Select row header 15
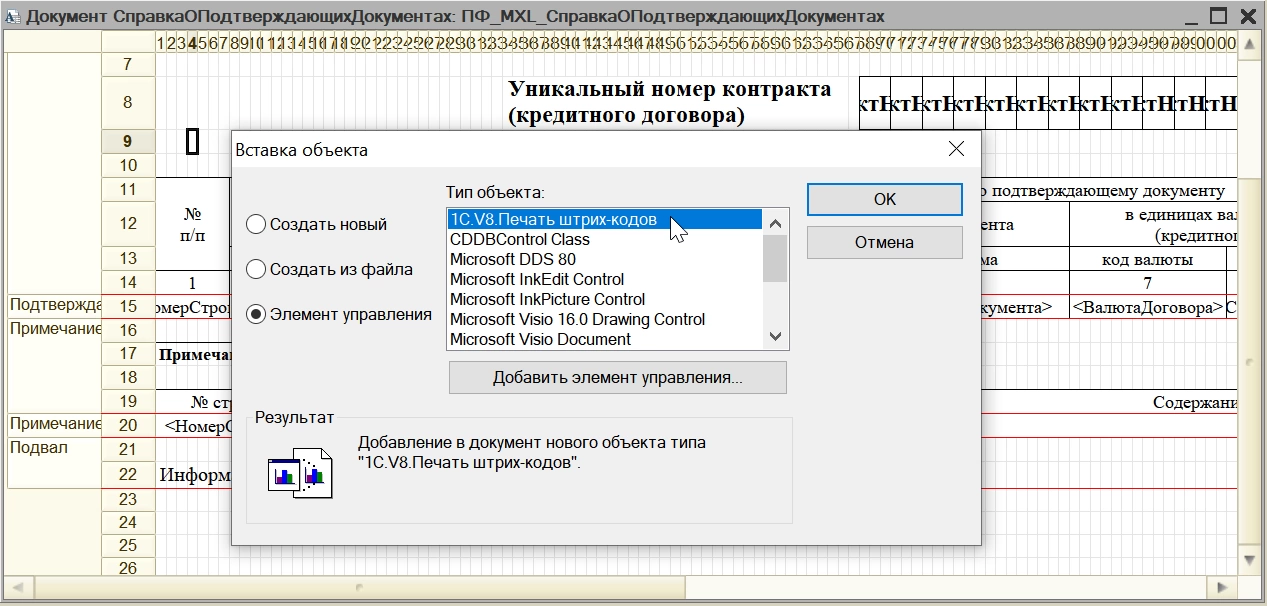Image resolution: width=1267 pixels, height=606 pixels. [128, 306]
